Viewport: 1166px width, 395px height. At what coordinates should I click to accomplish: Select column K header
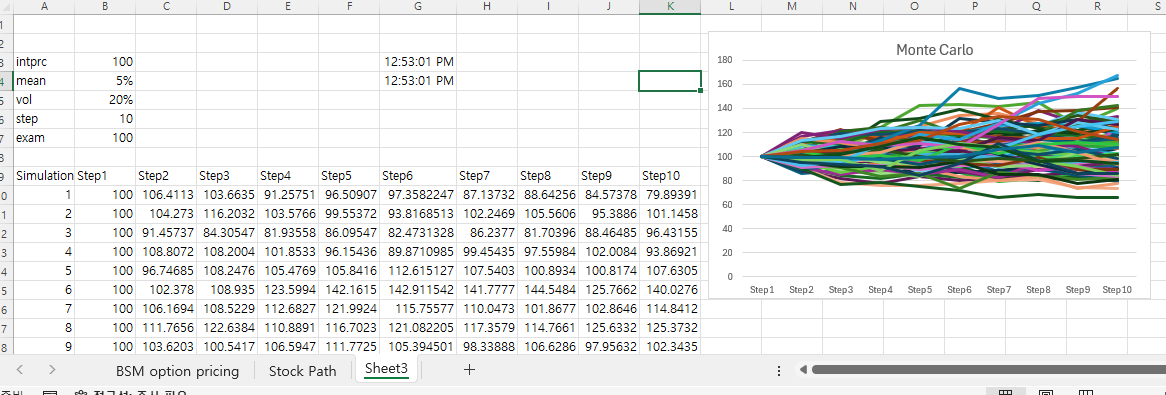[669, 7]
